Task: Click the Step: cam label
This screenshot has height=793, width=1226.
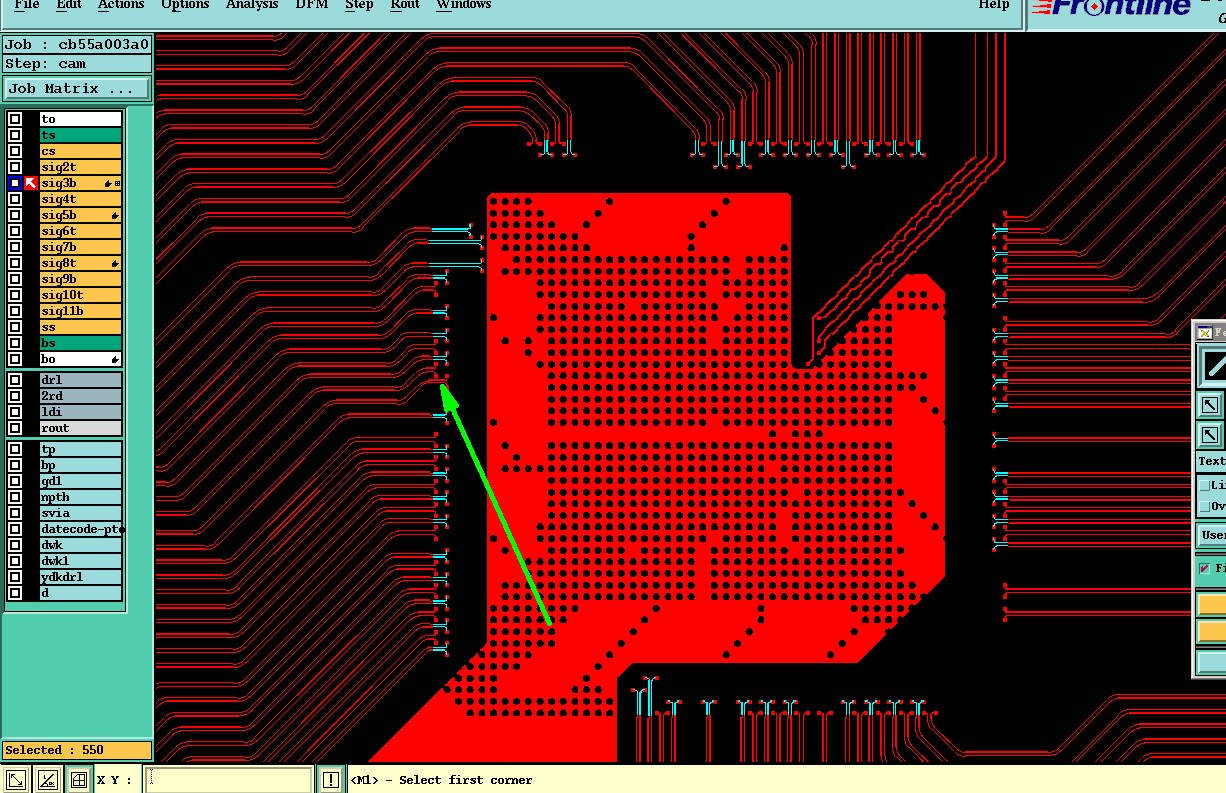Action: click(77, 63)
